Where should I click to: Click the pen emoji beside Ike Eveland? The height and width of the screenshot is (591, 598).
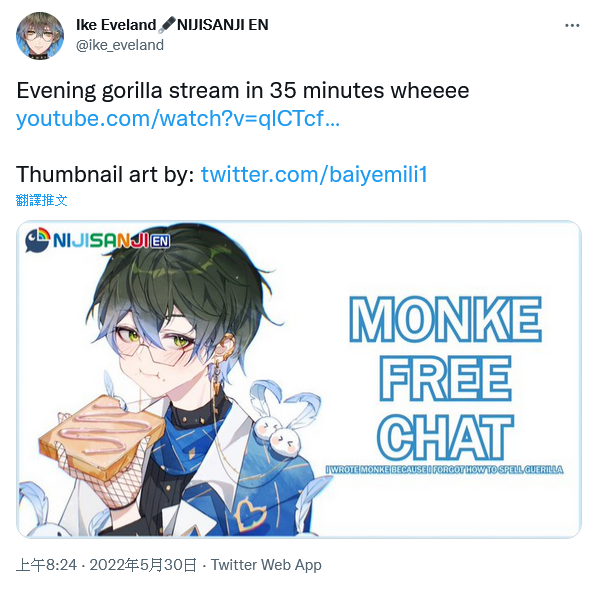point(167,24)
